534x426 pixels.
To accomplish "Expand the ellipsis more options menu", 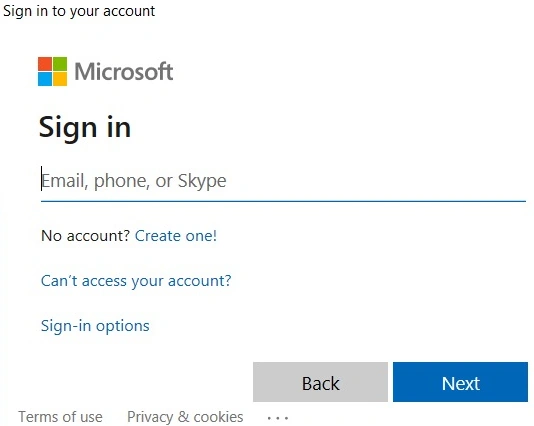I will click(x=278, y=417).
